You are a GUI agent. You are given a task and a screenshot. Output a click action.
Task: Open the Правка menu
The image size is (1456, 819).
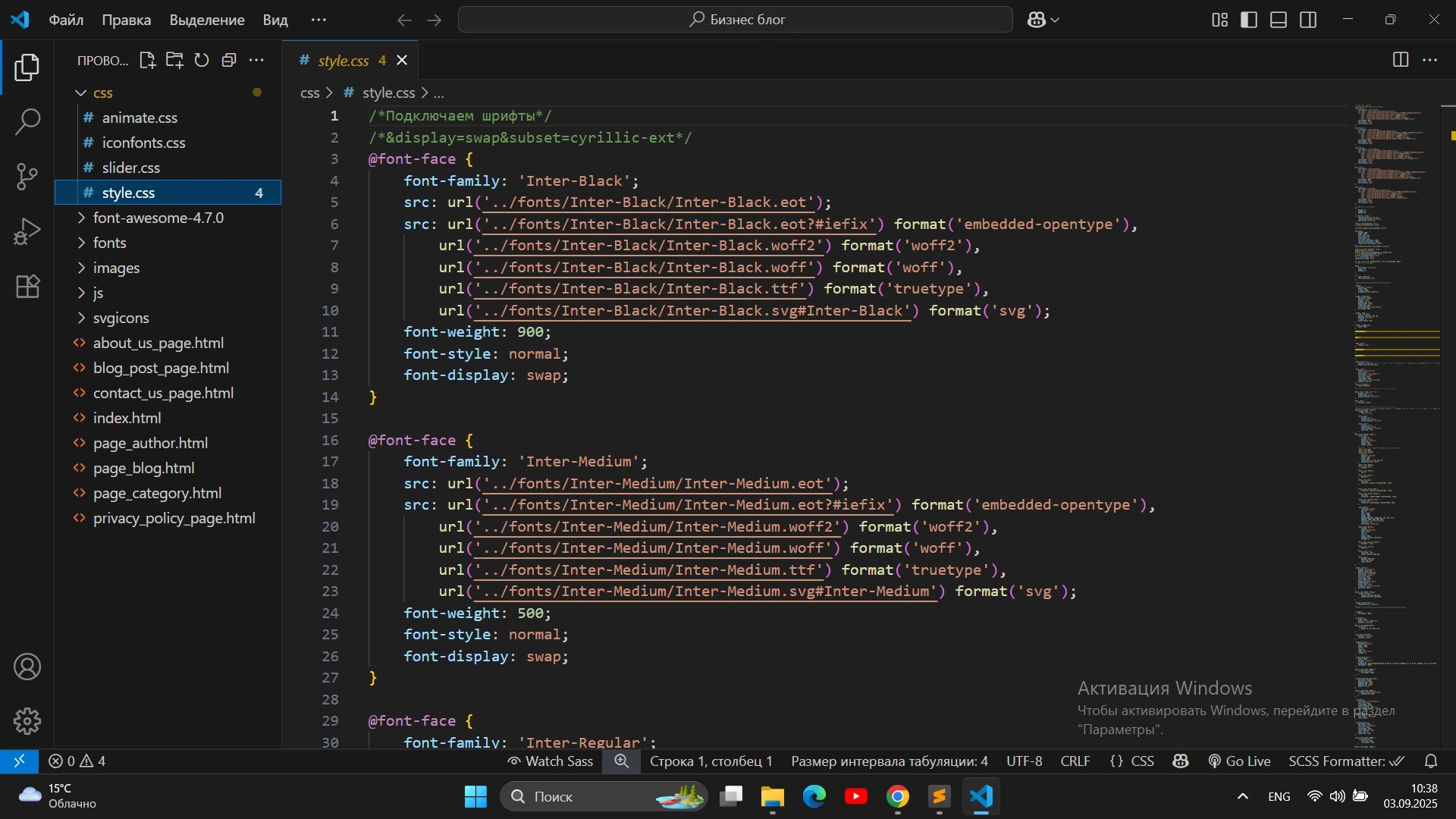(x=126, y=20)
